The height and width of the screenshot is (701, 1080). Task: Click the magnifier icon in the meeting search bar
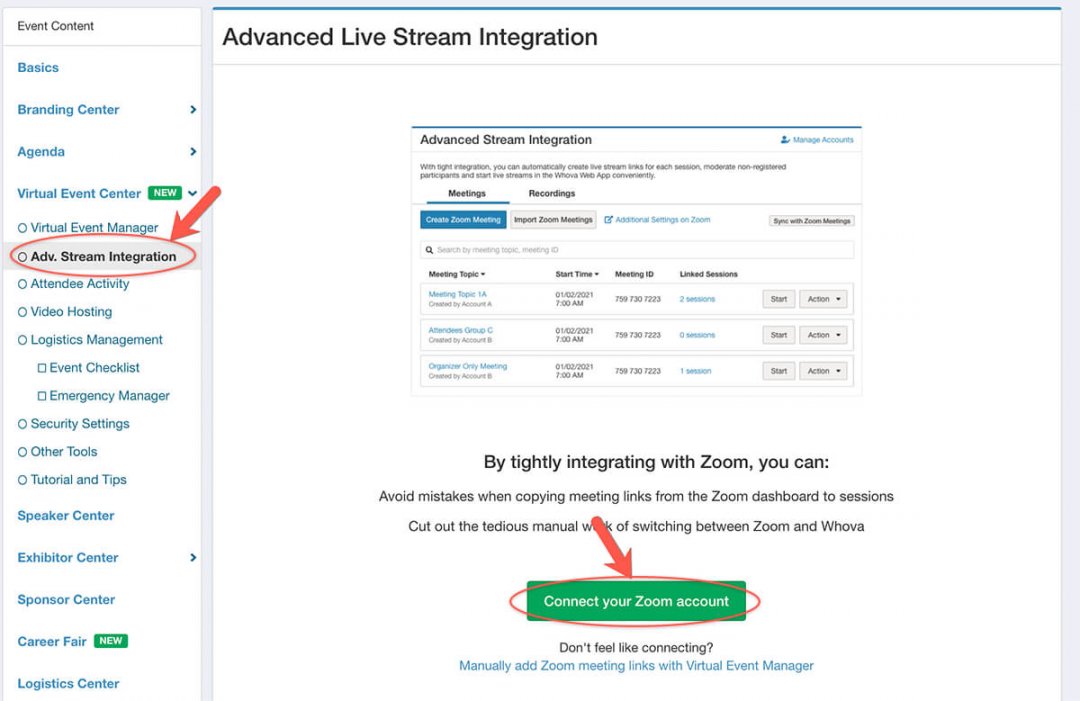[x=428, y=248]
